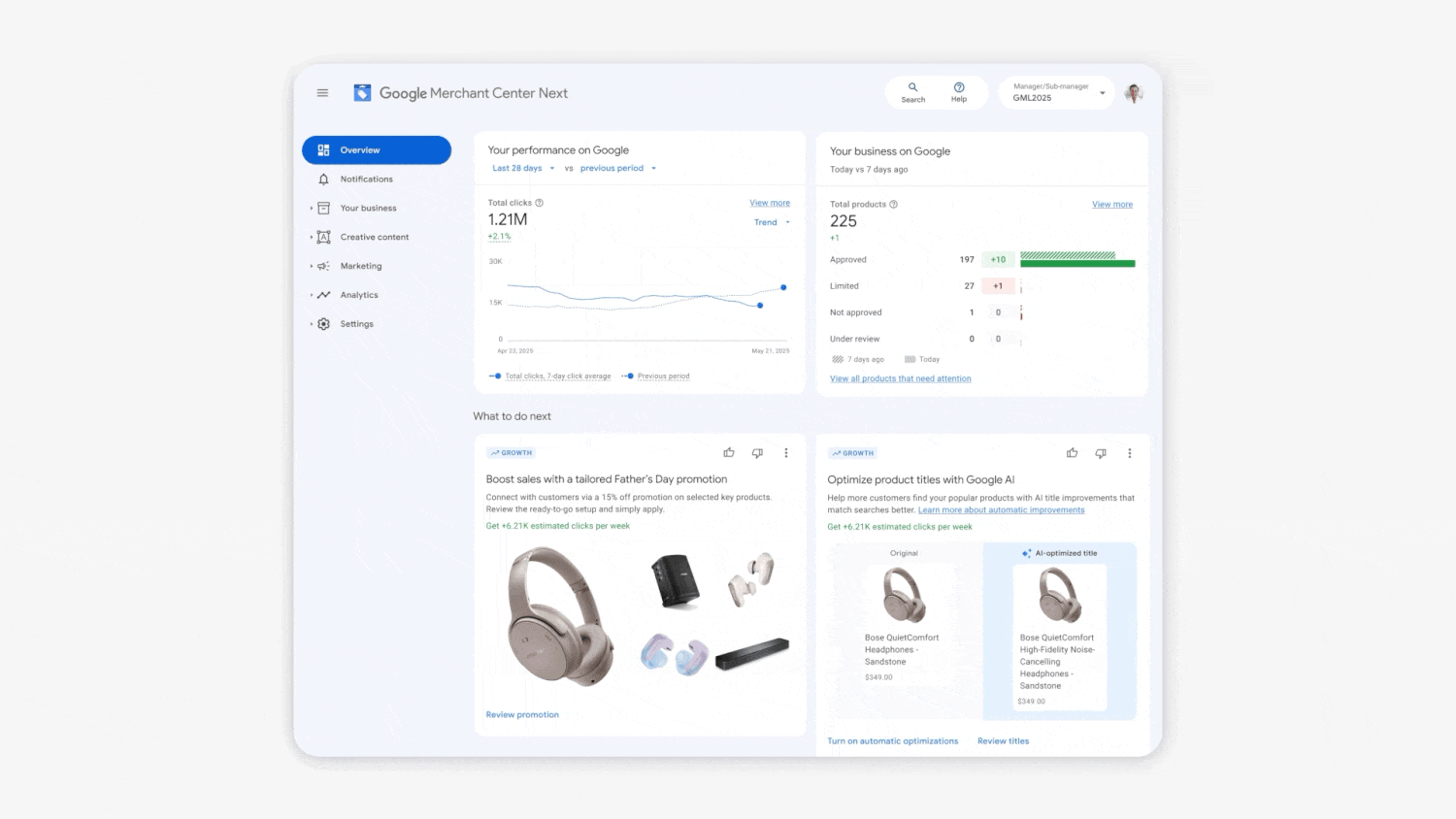Open the Last 28 days dropdown
Image resolution: width=1456 pixels, height=819 pixels.
[x=521, y=168]
